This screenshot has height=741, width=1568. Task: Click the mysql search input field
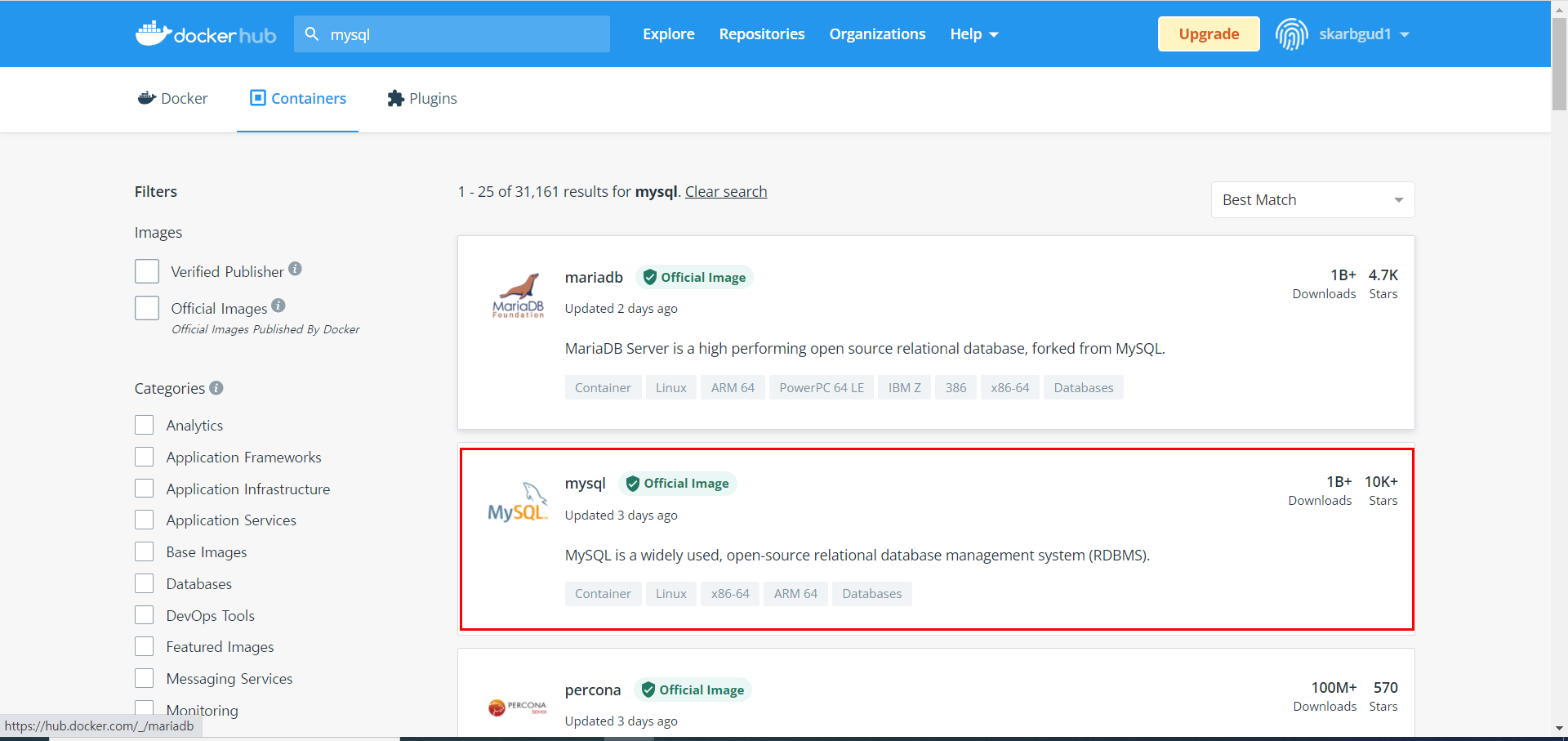click(x=452, y=34)
